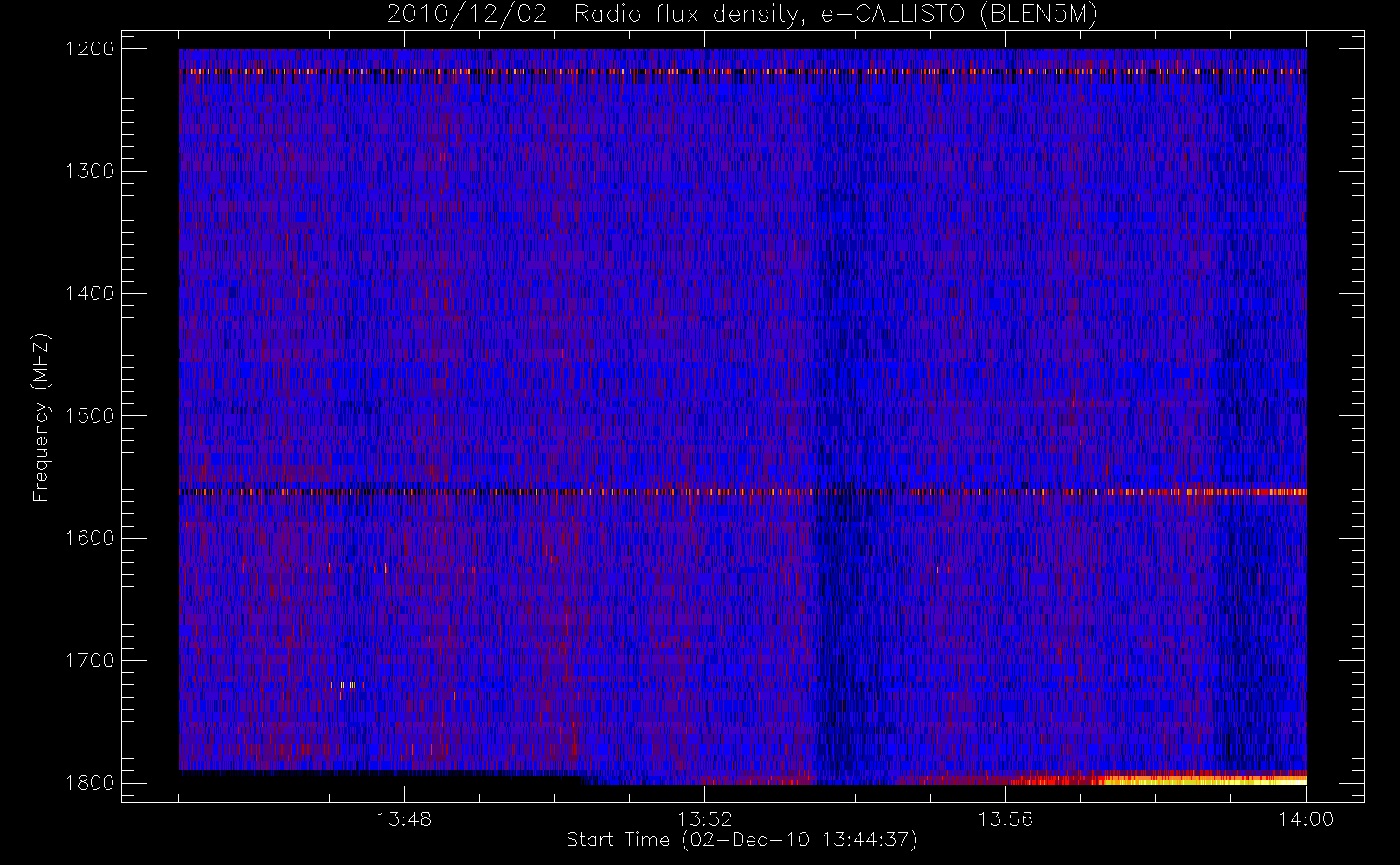Click the 1400 frequency tick label

[90, 294]
